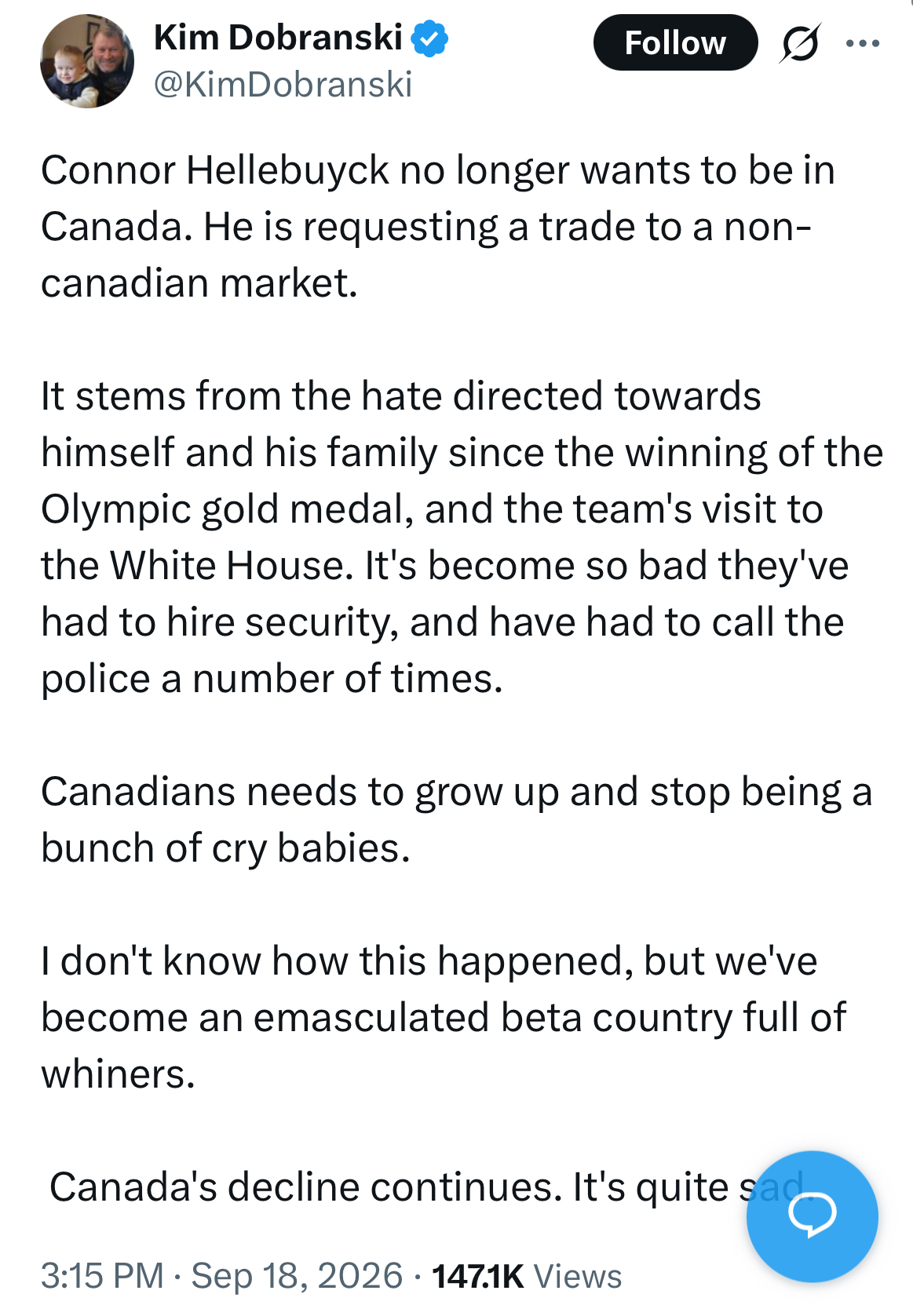View the 147.1K view count
The width and height of the screenshot is (913, 1316).
coord(478,1276)
